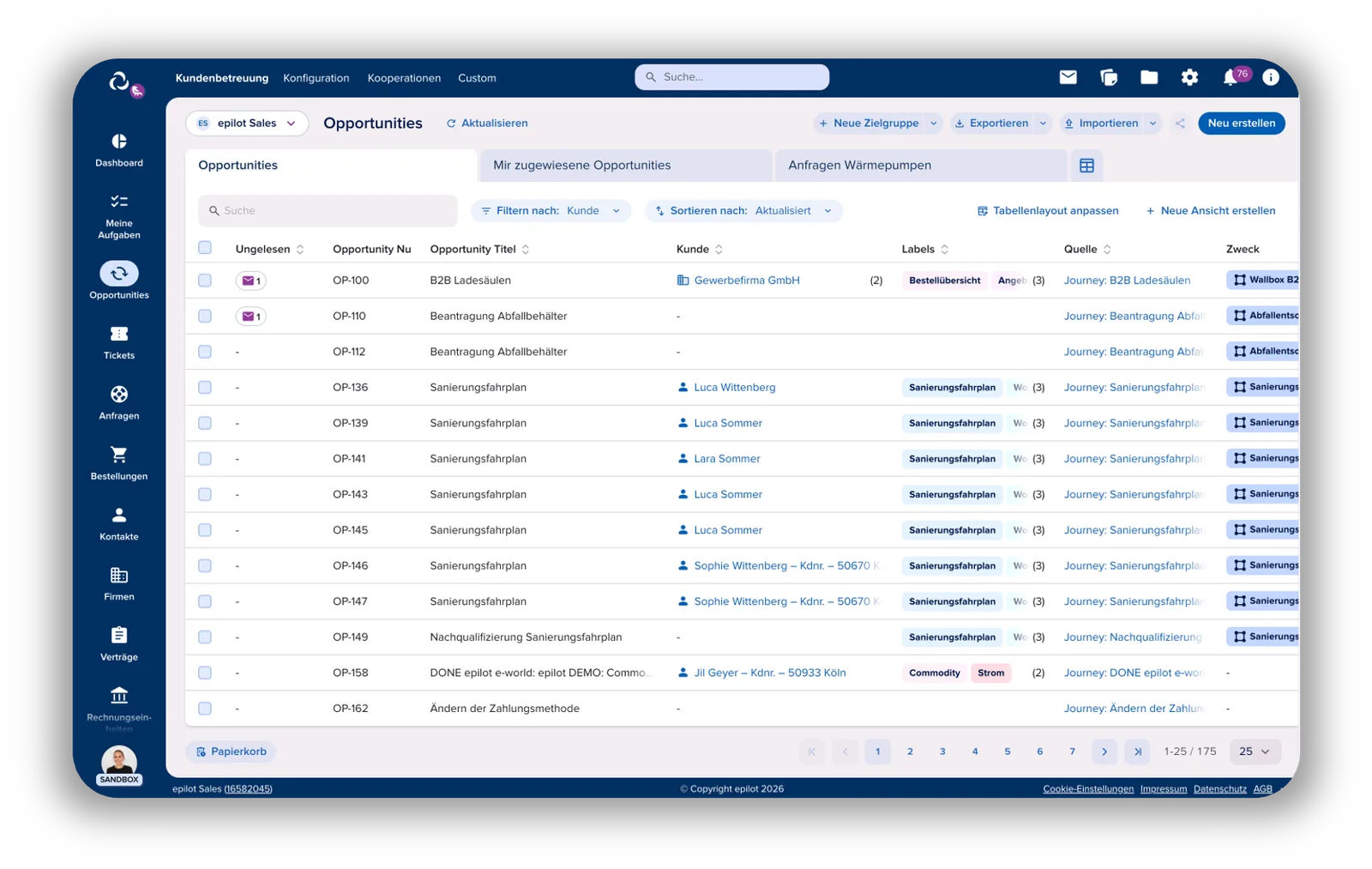Check the OP-110 row checkbox
1372x869 pixels.
[205, 317]
